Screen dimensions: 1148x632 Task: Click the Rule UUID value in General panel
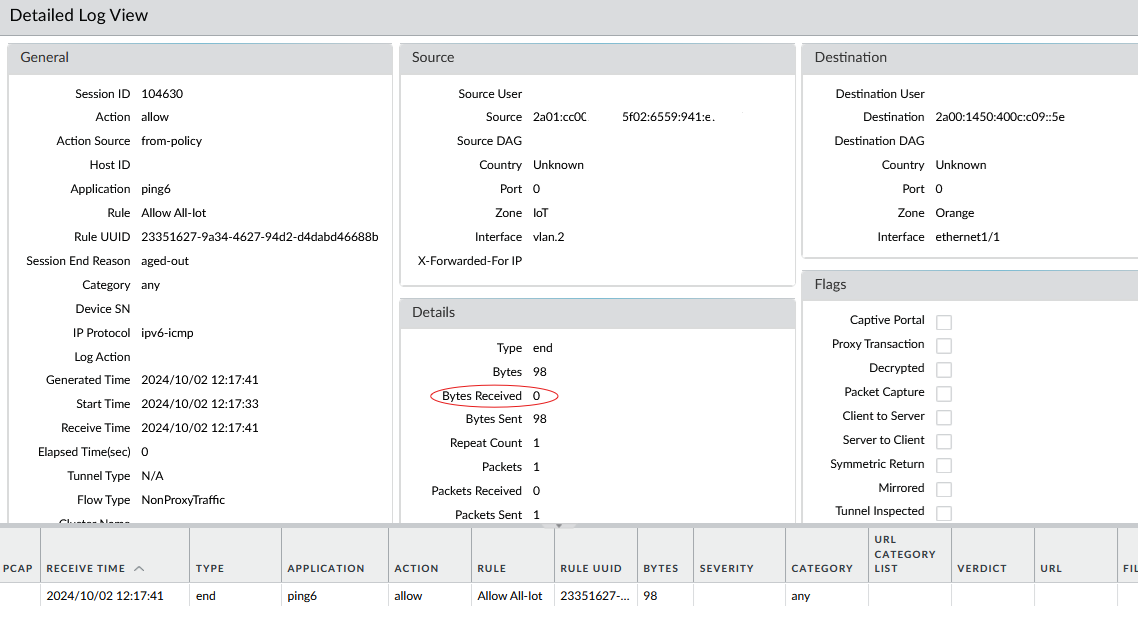point(259,237)
